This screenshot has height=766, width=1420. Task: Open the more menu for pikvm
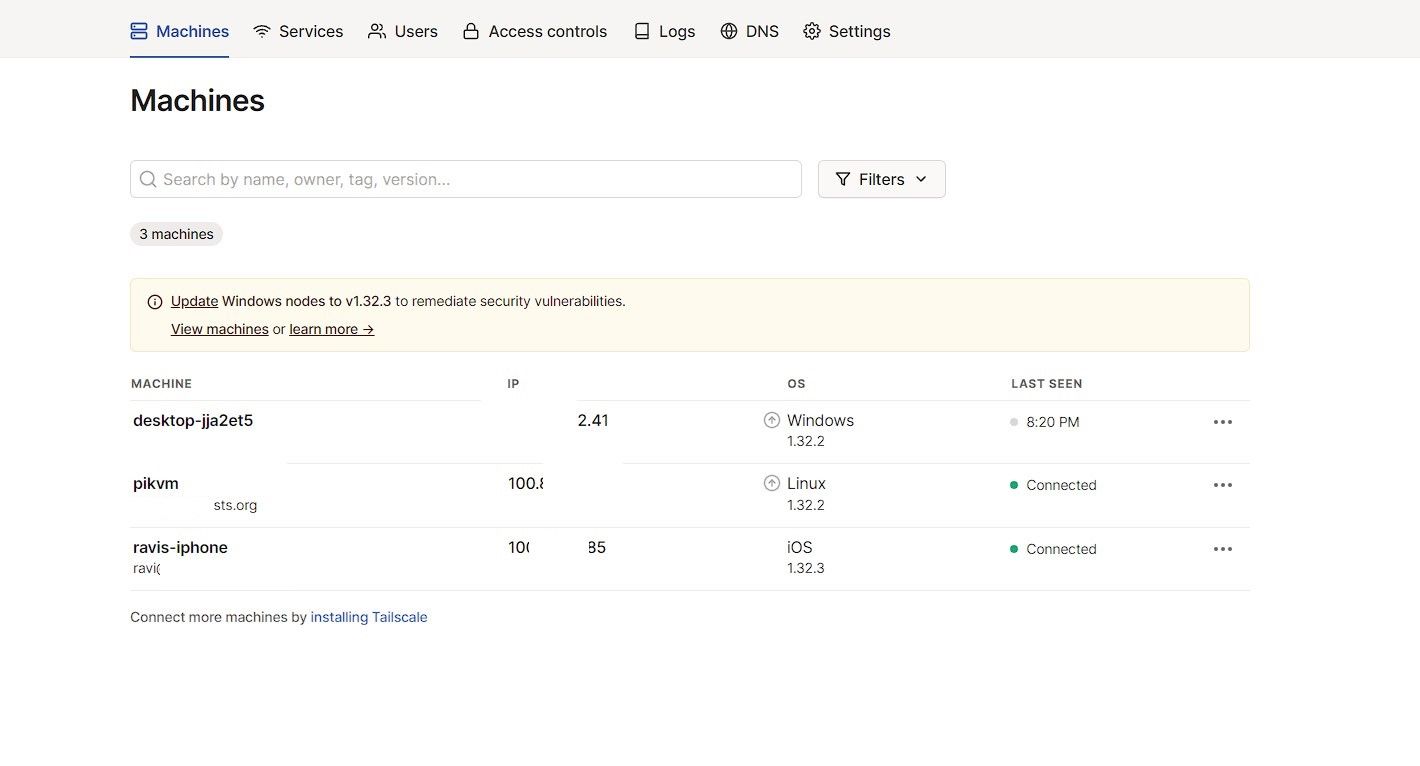(x=1223, y=485)
